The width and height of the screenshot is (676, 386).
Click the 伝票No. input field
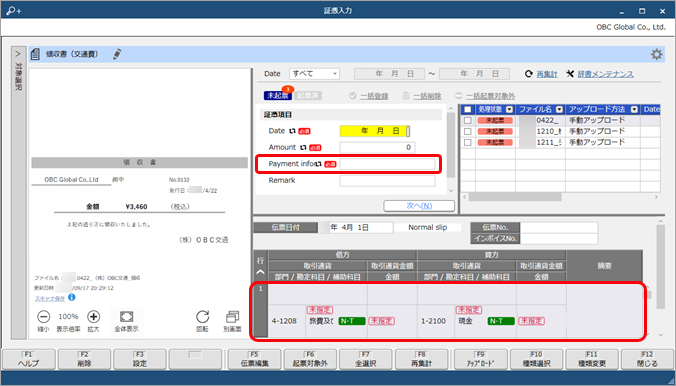pyautogui.click(x=559, y=227)
